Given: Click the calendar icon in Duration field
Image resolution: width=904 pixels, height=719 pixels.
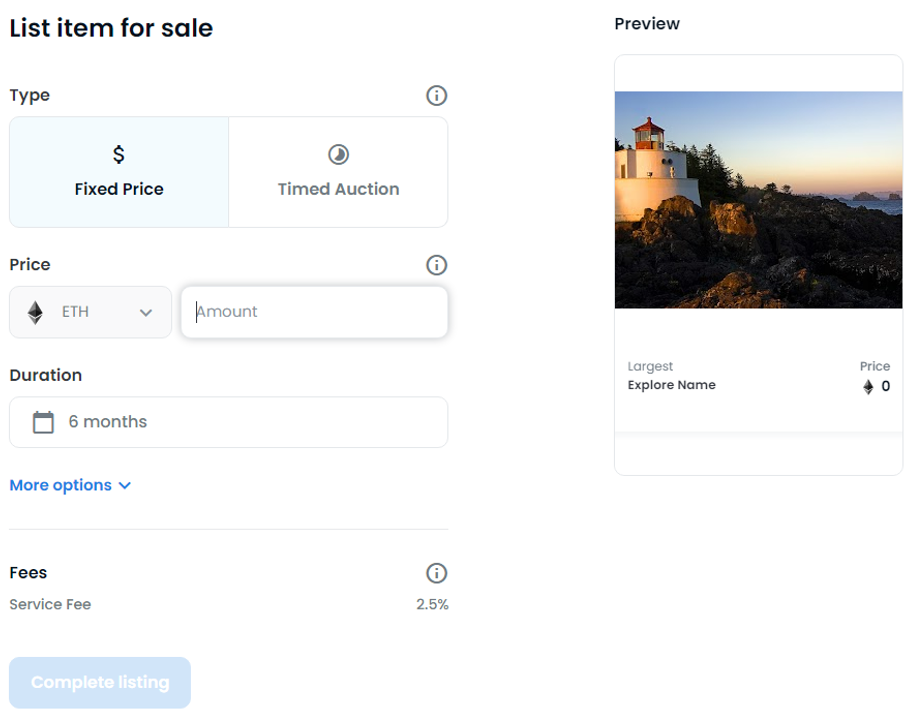Looking at the screenshot, I should [x=43, y=422].
